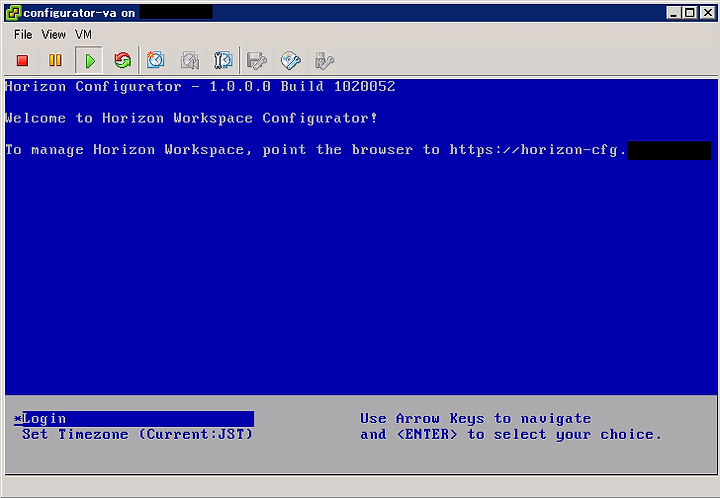Screen dimensions: 720x498
Task: Open the File menu
Action: tap(23, 34)
